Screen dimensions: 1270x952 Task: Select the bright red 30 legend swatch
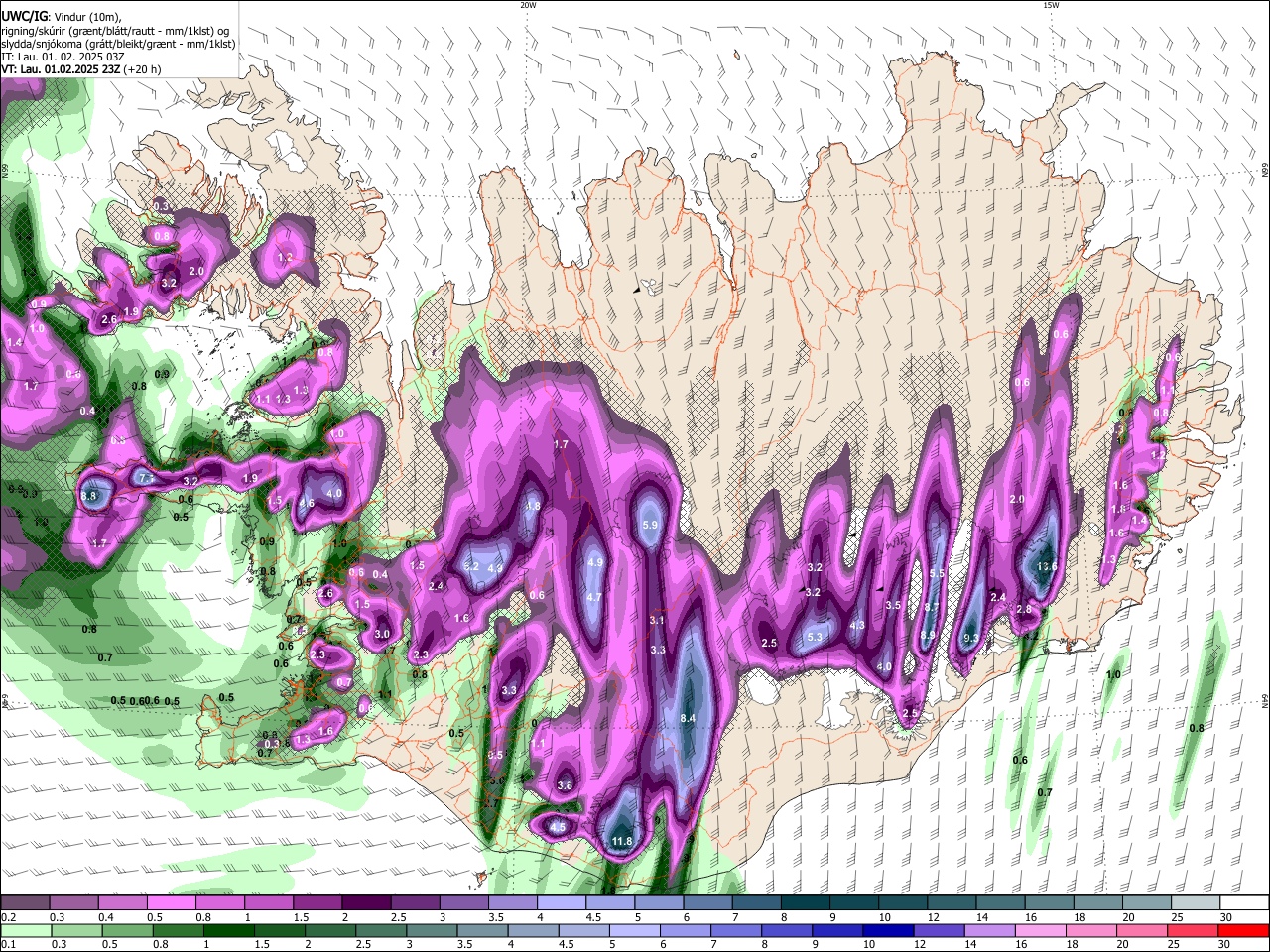click(1243, 930)
